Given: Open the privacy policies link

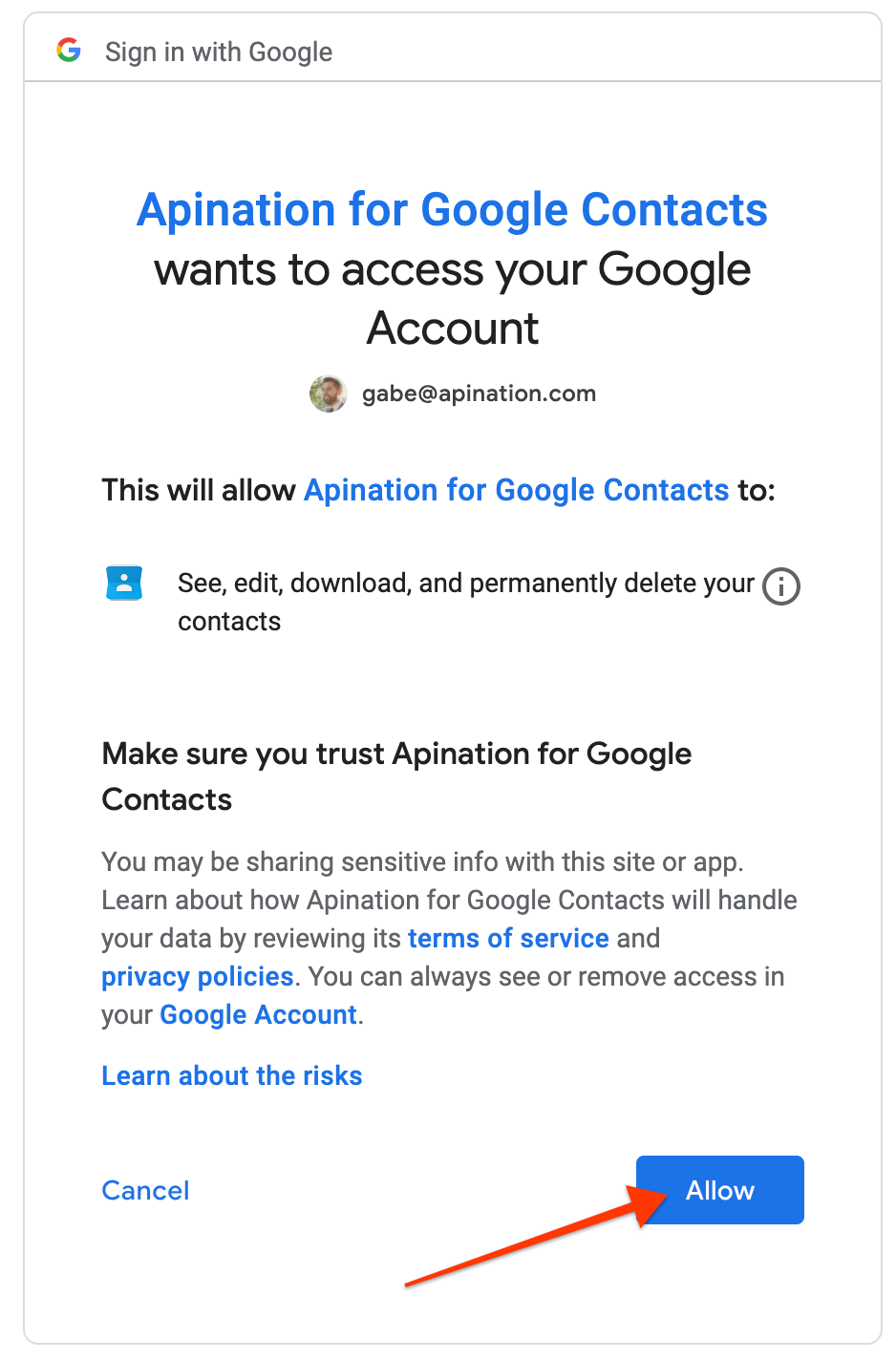Looking at the screenshot, I should pos(198,976).
